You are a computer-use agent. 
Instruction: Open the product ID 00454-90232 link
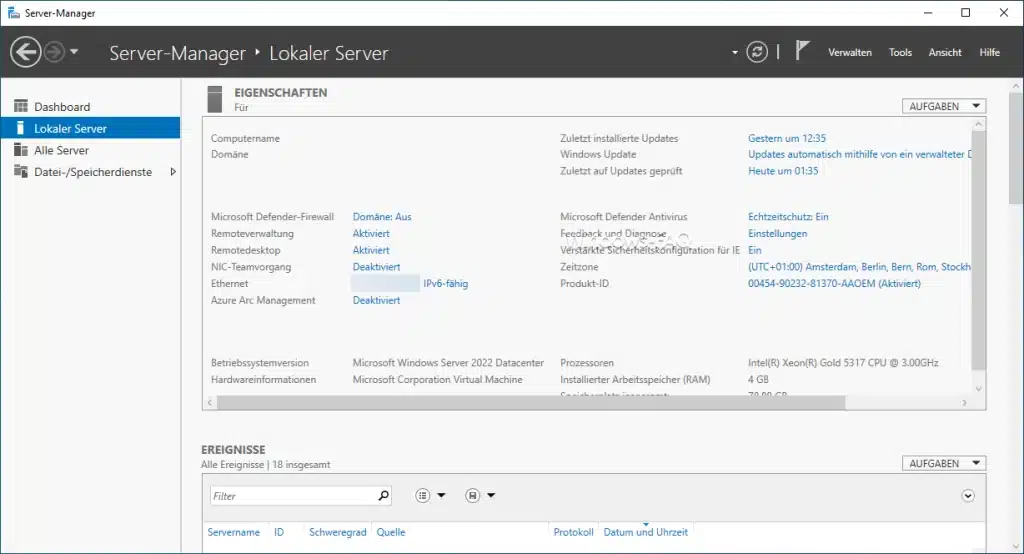pos(835,284)
